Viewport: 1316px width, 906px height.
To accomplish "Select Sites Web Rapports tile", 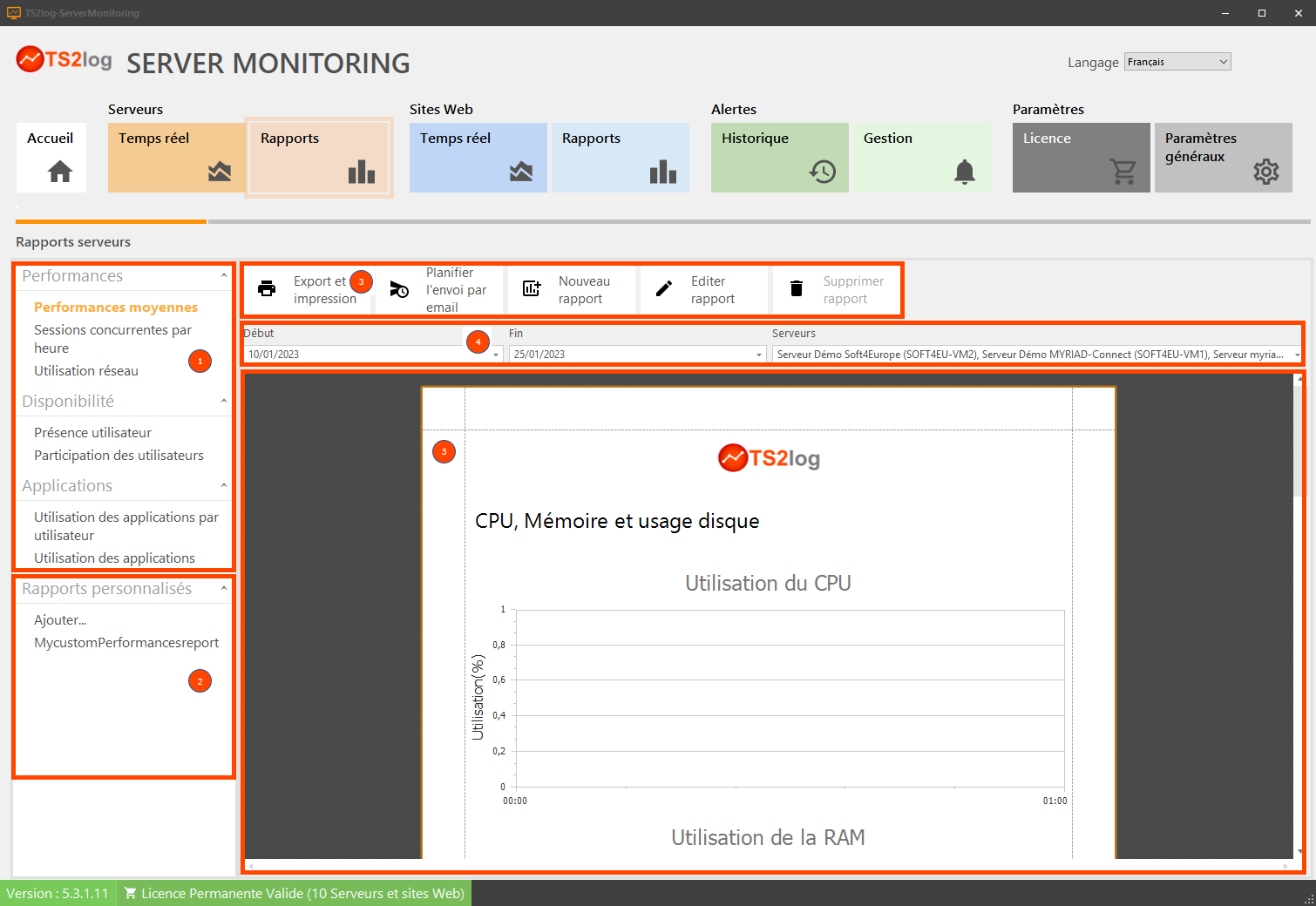I will coord(621,158).
